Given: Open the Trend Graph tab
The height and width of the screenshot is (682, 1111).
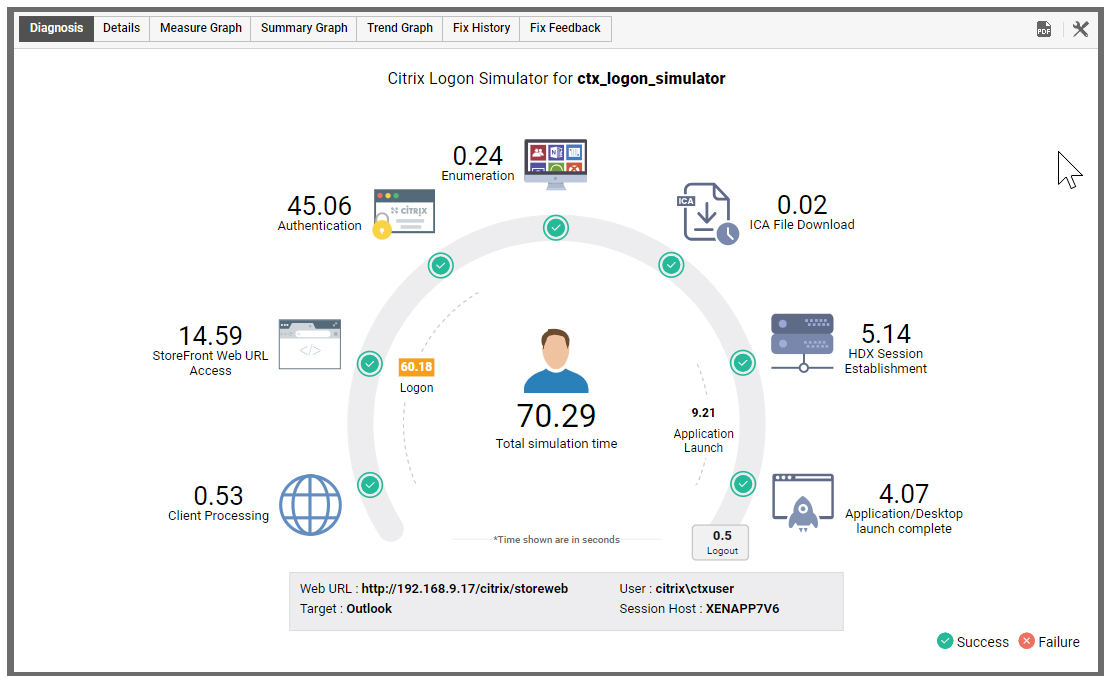Looking at the screenshot, I should click(400, 28).
